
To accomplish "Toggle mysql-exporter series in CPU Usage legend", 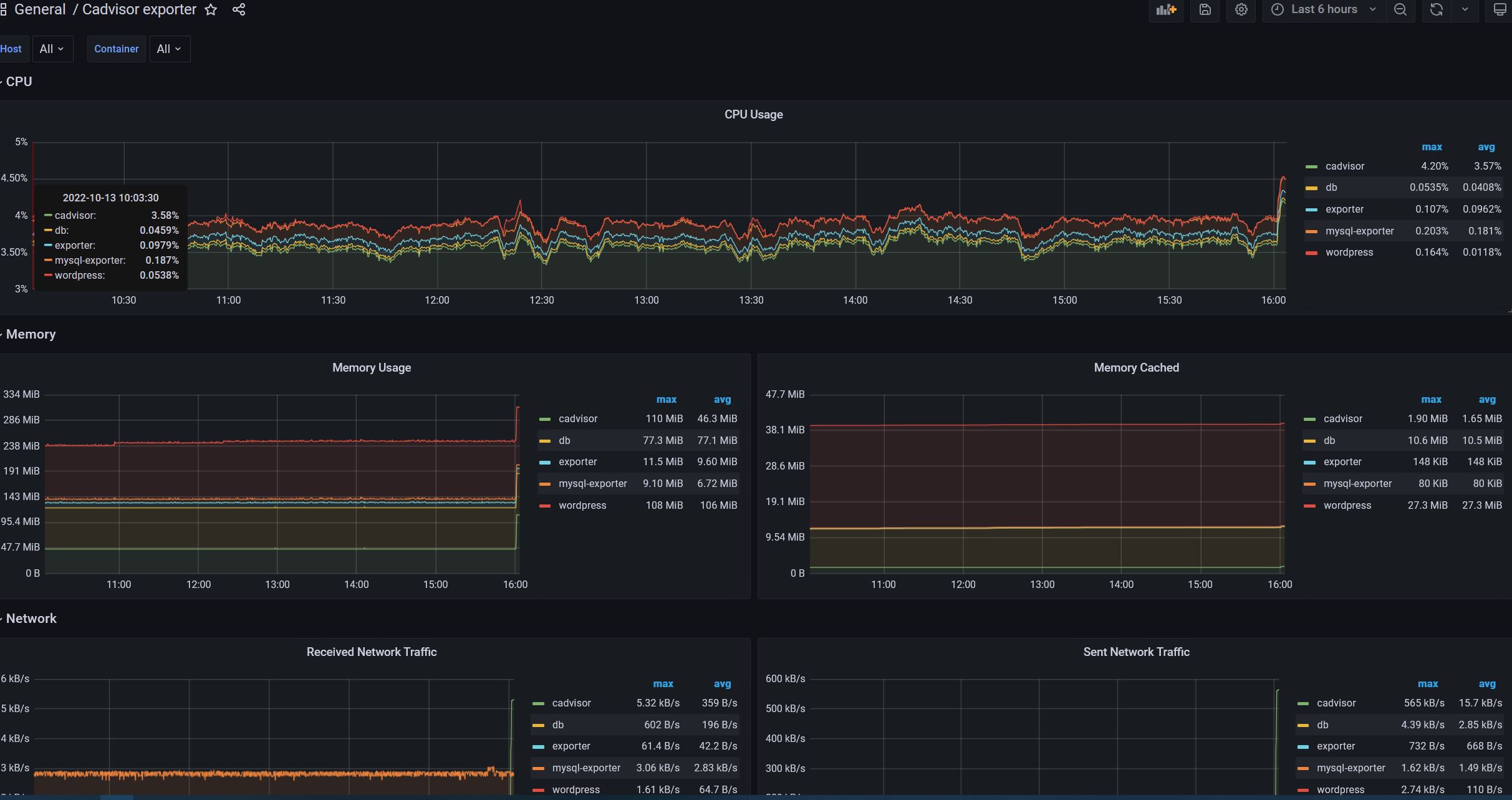I will coord(1359,231).
